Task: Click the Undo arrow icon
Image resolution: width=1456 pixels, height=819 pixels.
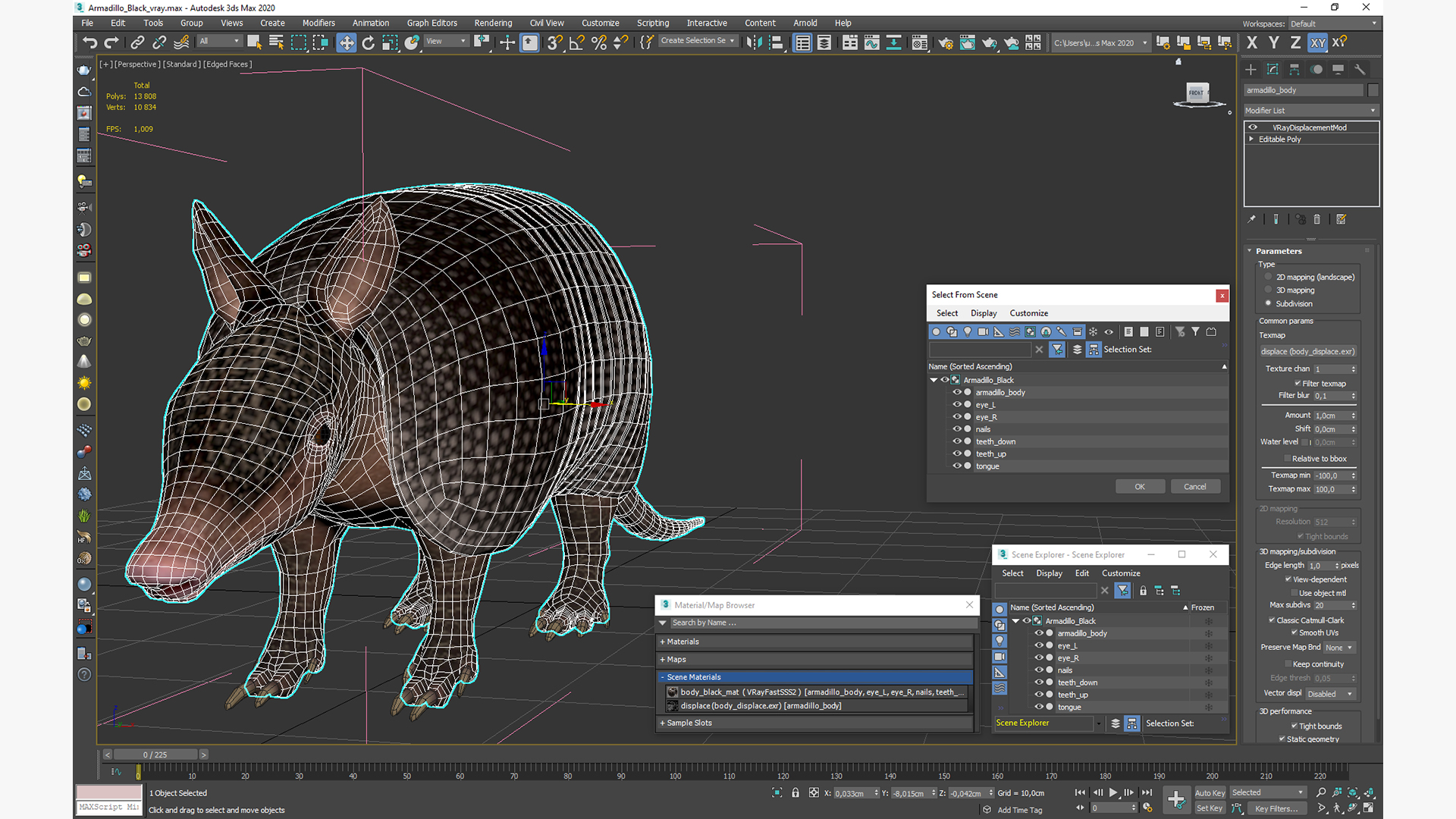Action: coord(89,42)
